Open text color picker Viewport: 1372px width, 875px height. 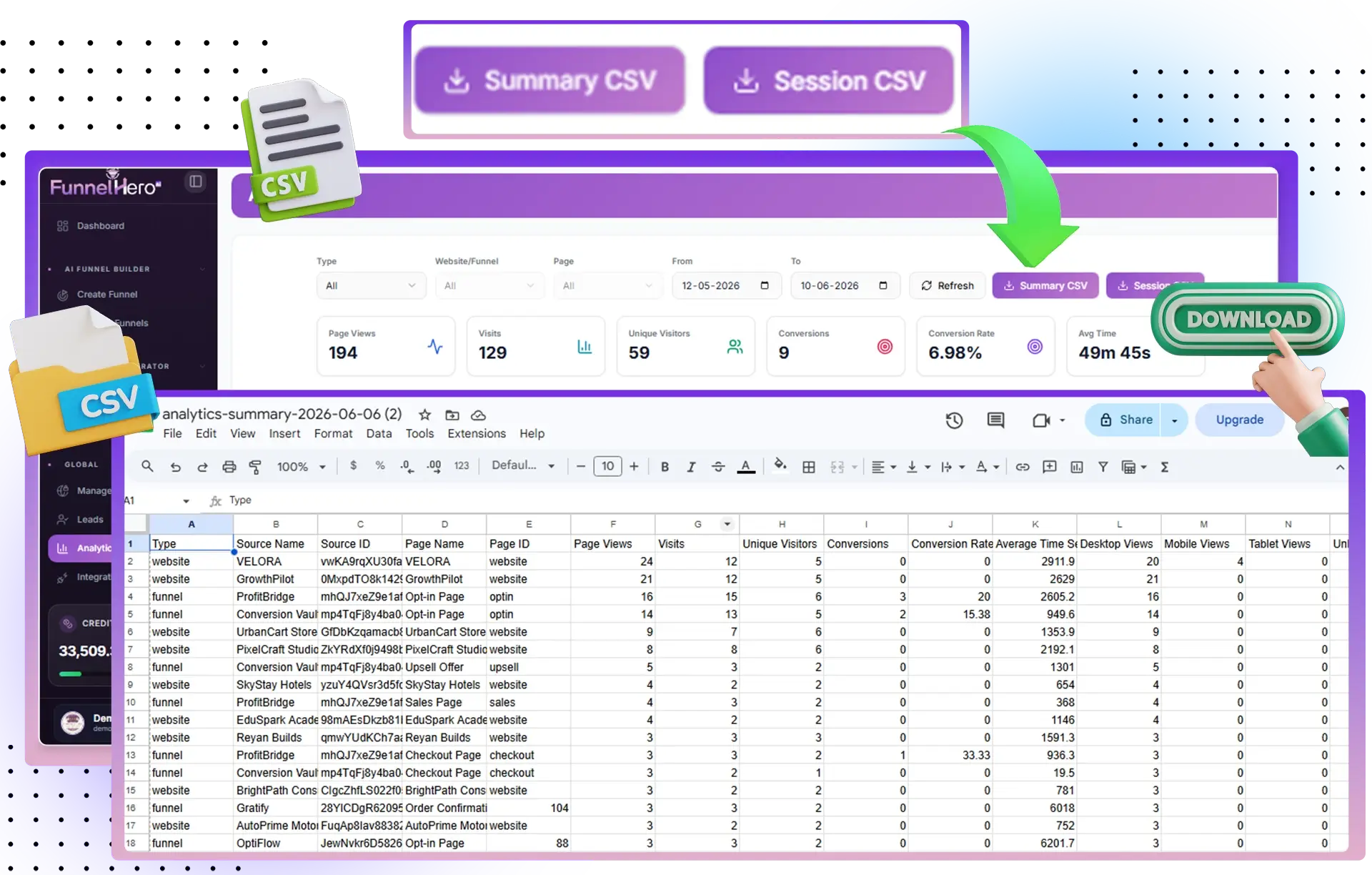(746, 467)
